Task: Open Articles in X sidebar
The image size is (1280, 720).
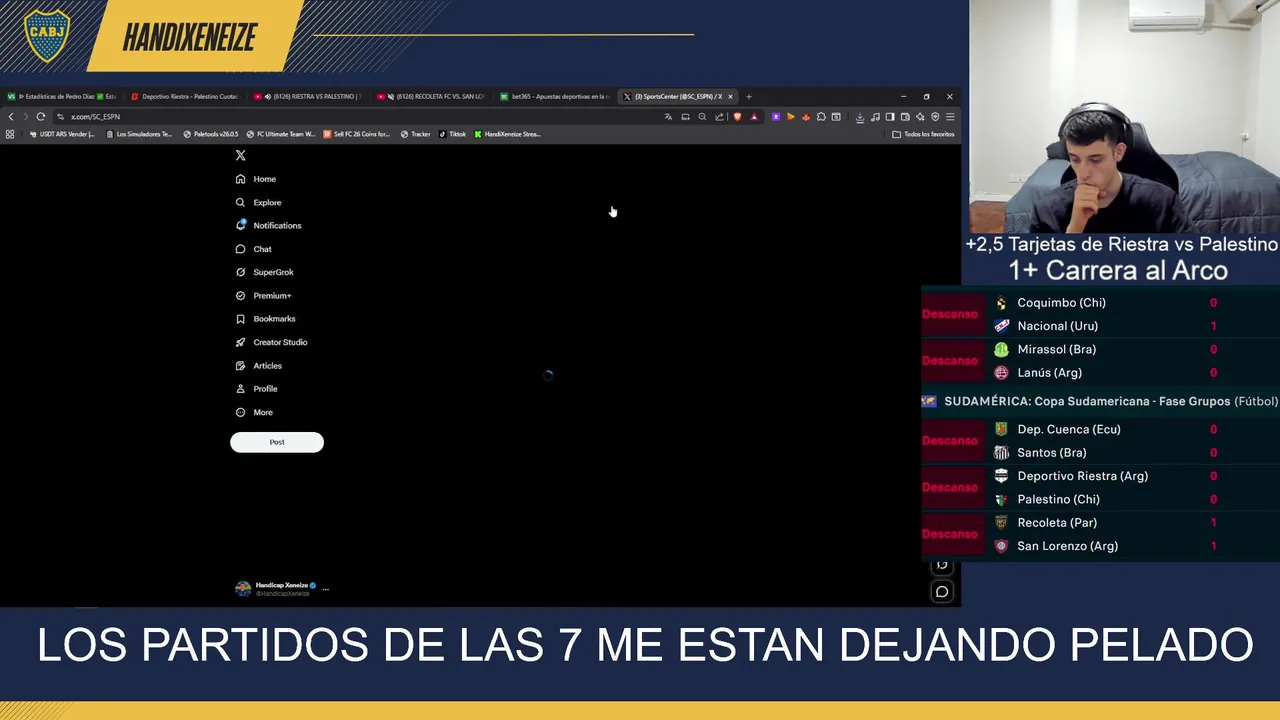Action: point(258,365)
